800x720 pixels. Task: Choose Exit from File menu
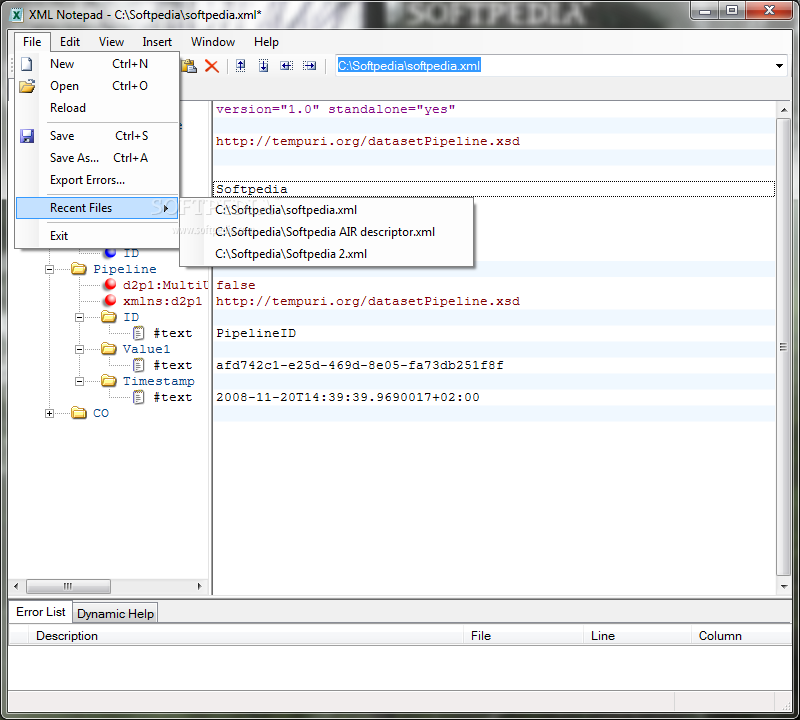tap(98, 236)
